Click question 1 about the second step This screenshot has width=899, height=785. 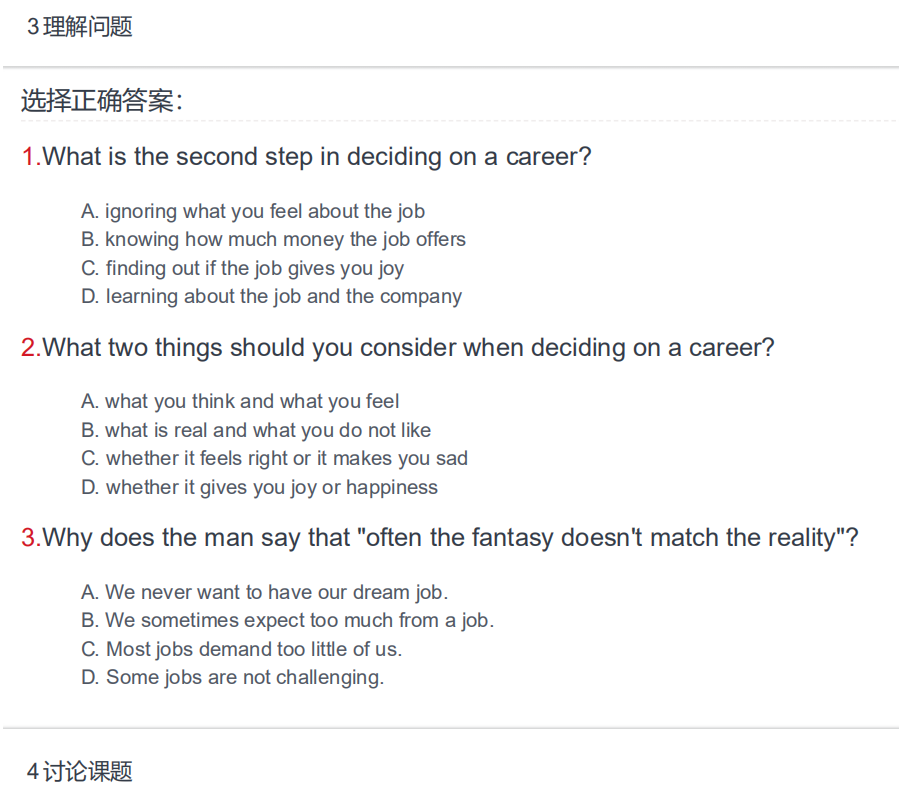306,157
